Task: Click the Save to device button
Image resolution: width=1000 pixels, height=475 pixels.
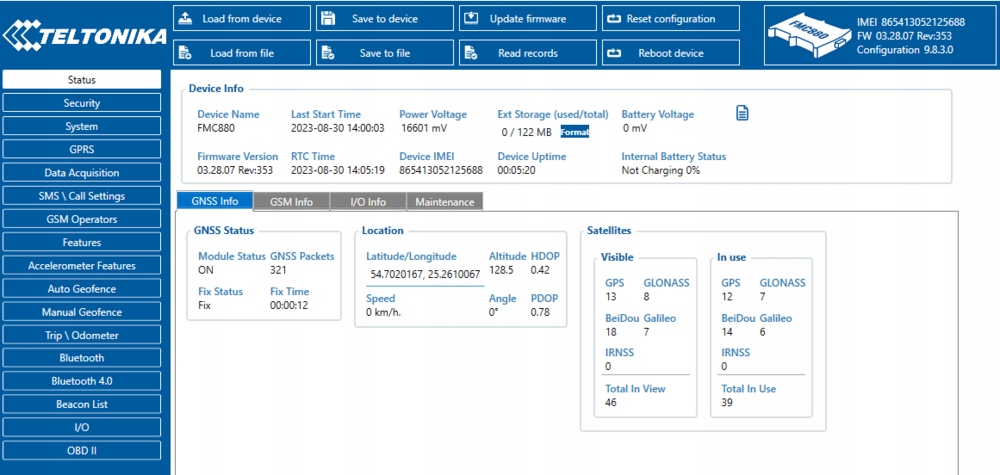Action: 385,18
